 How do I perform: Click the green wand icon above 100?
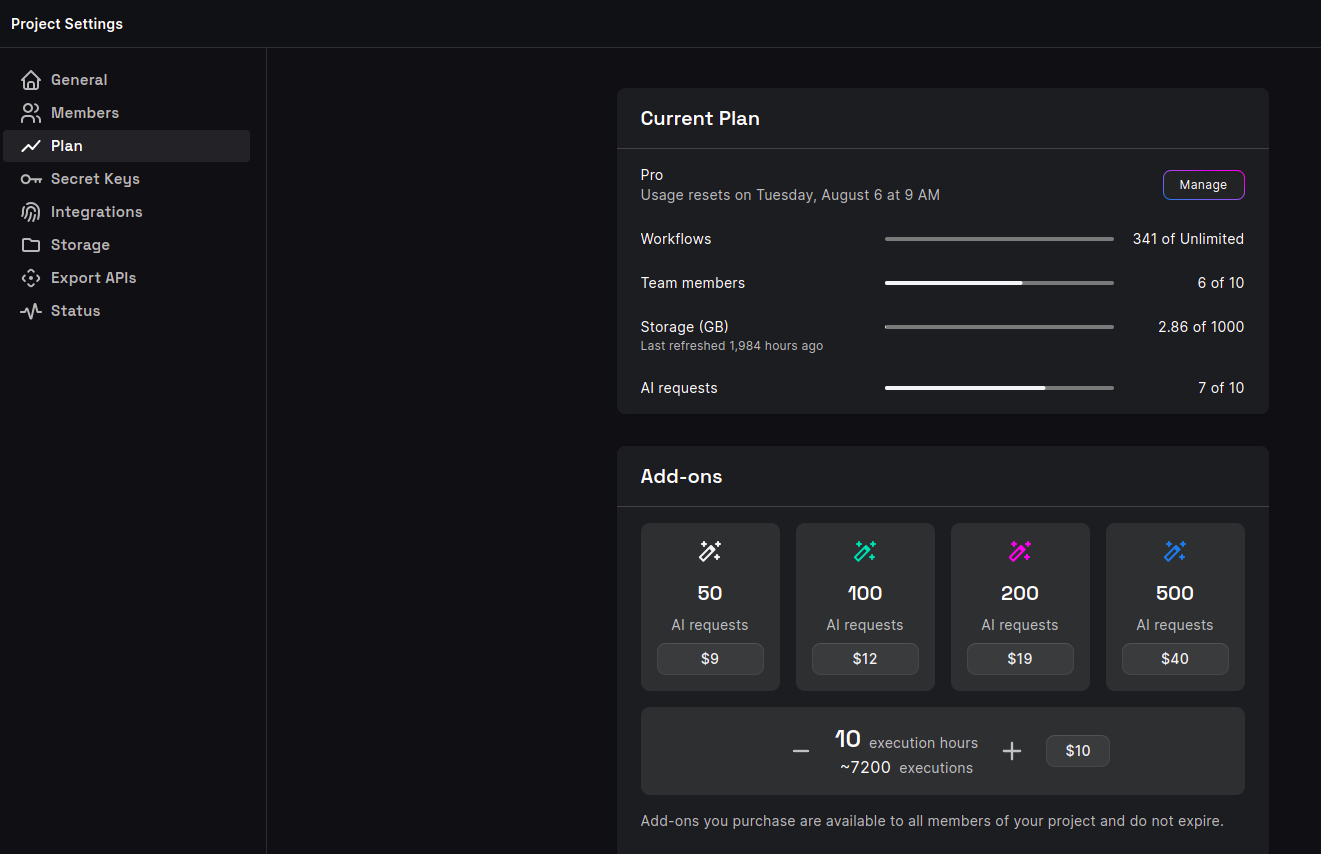coord(865,551)
